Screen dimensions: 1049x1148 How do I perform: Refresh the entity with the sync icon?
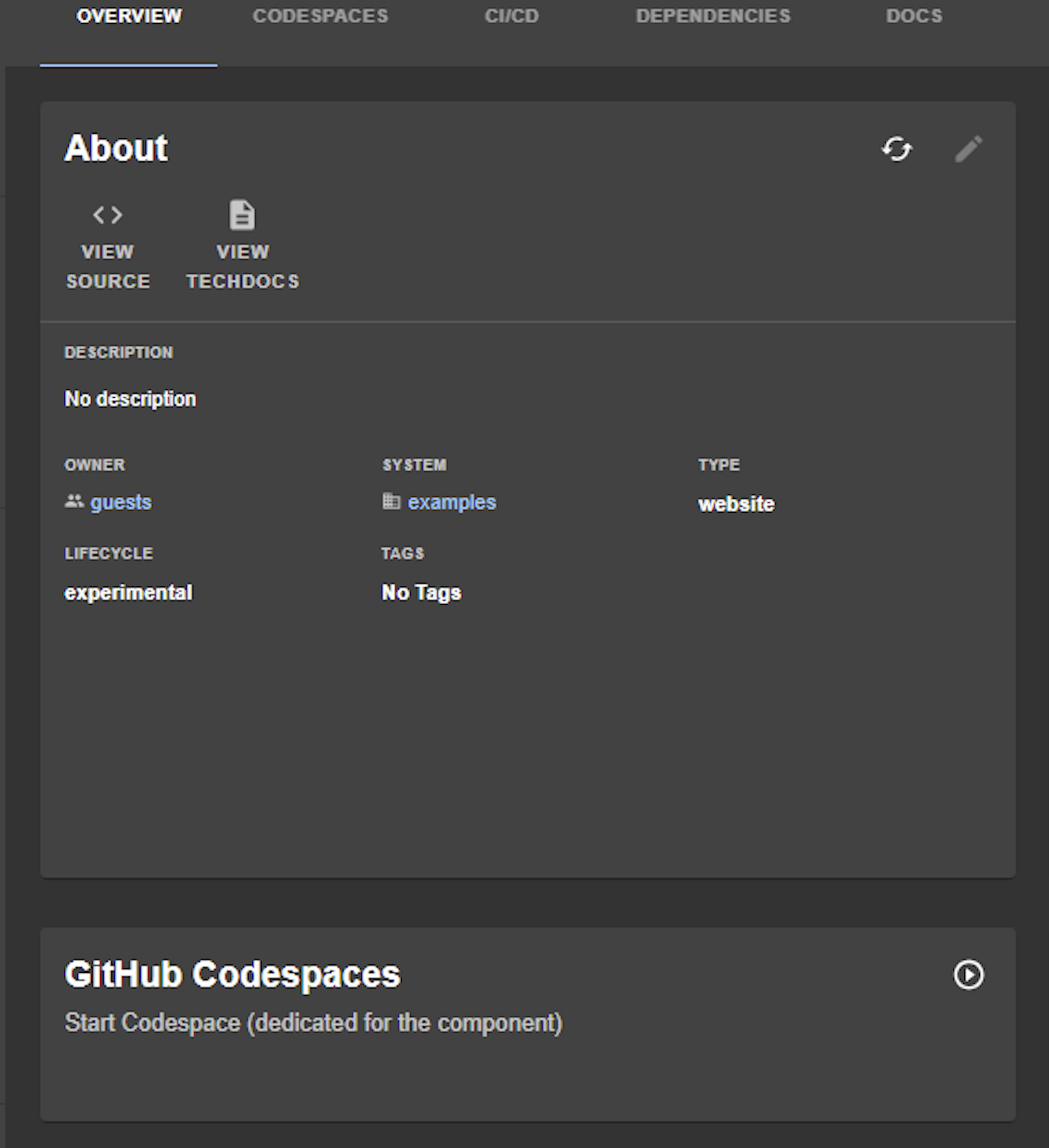point(896,149)
